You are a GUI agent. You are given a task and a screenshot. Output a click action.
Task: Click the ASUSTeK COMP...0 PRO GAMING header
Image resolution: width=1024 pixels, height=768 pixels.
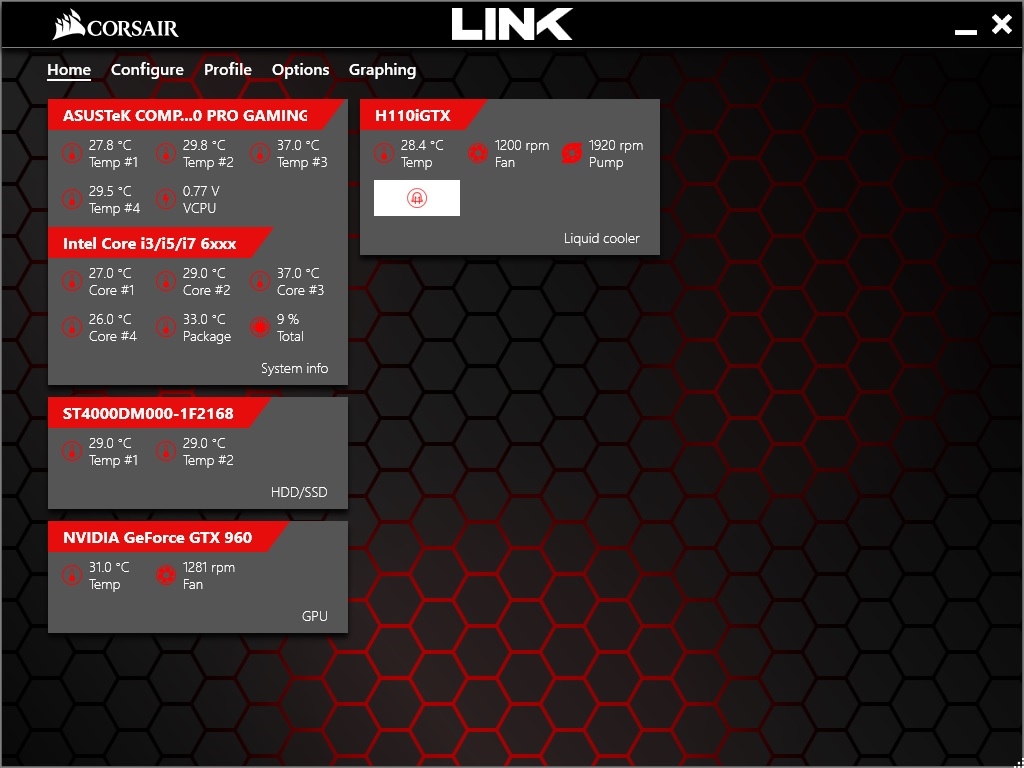(195, 116)
